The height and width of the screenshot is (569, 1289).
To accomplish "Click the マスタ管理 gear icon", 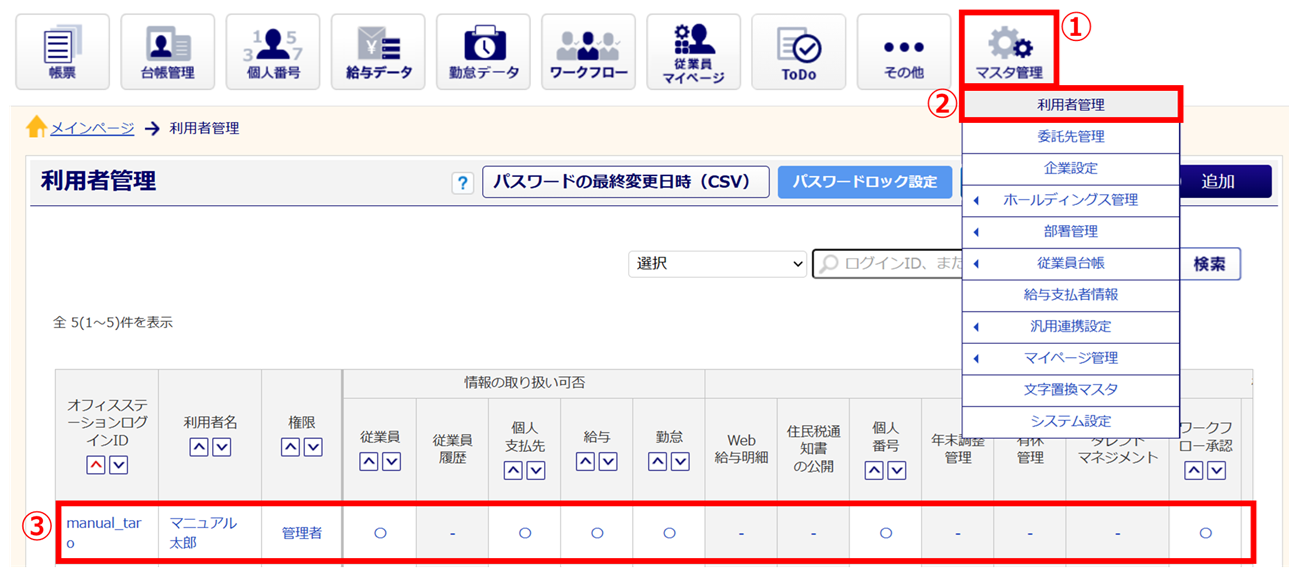I will 1008,52.
